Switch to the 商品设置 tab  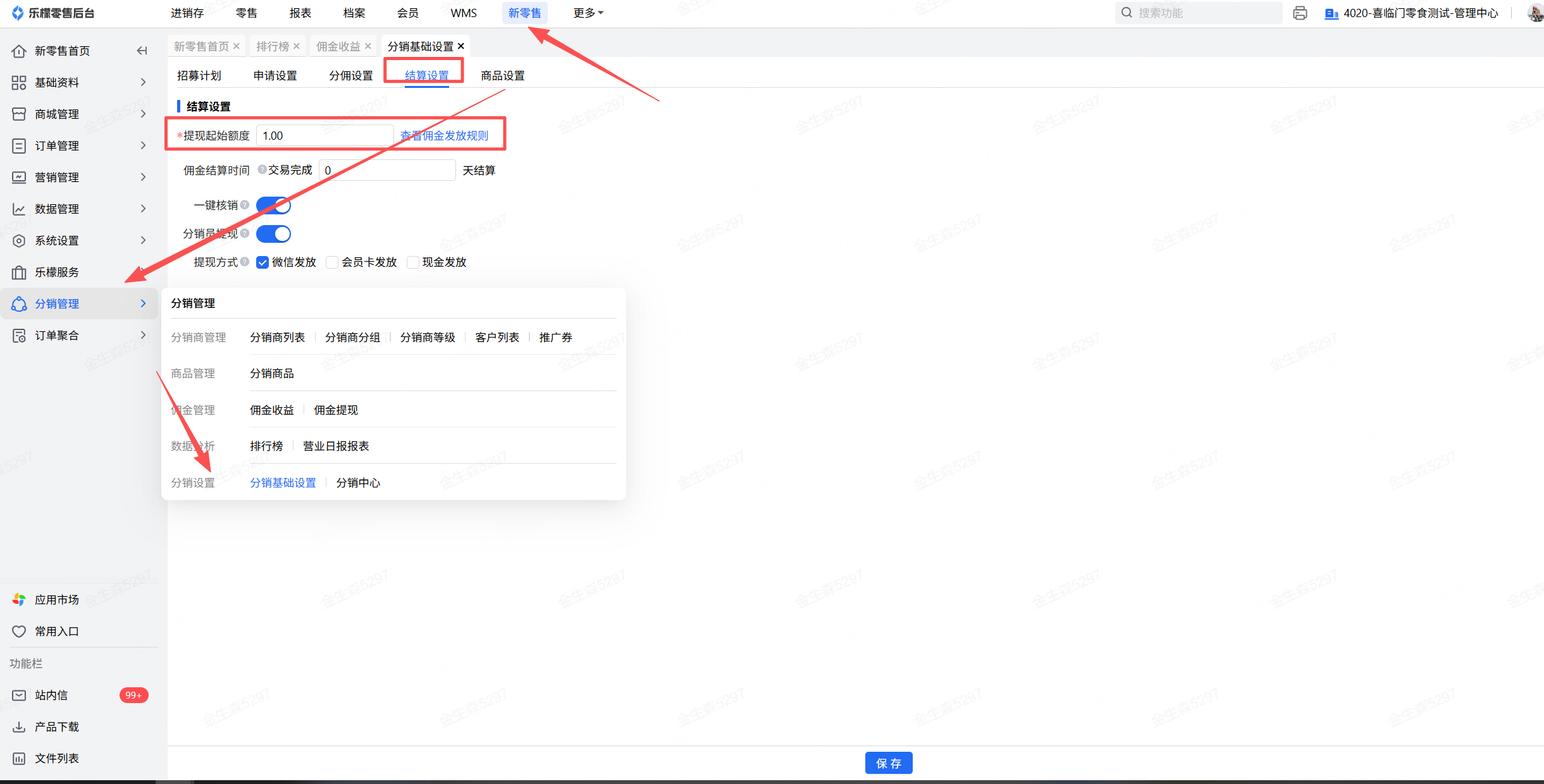coord(502,76)
